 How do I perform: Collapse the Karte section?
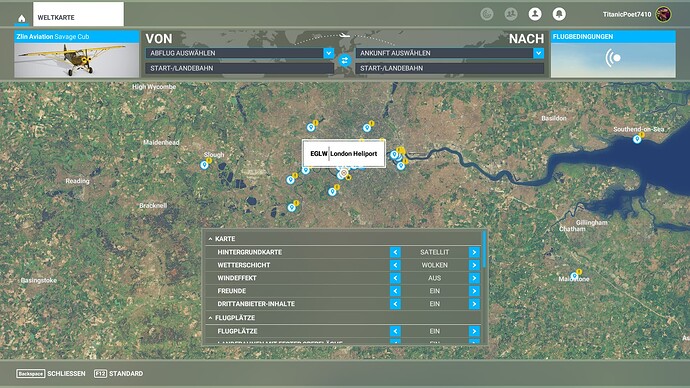pyautogui.click(x=221, y=239)
